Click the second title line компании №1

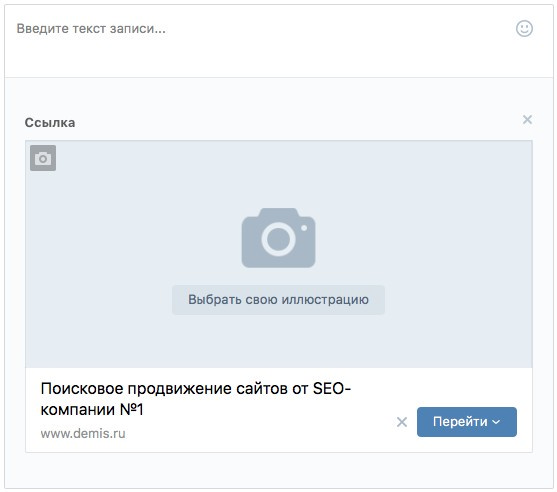coord(92,410)
